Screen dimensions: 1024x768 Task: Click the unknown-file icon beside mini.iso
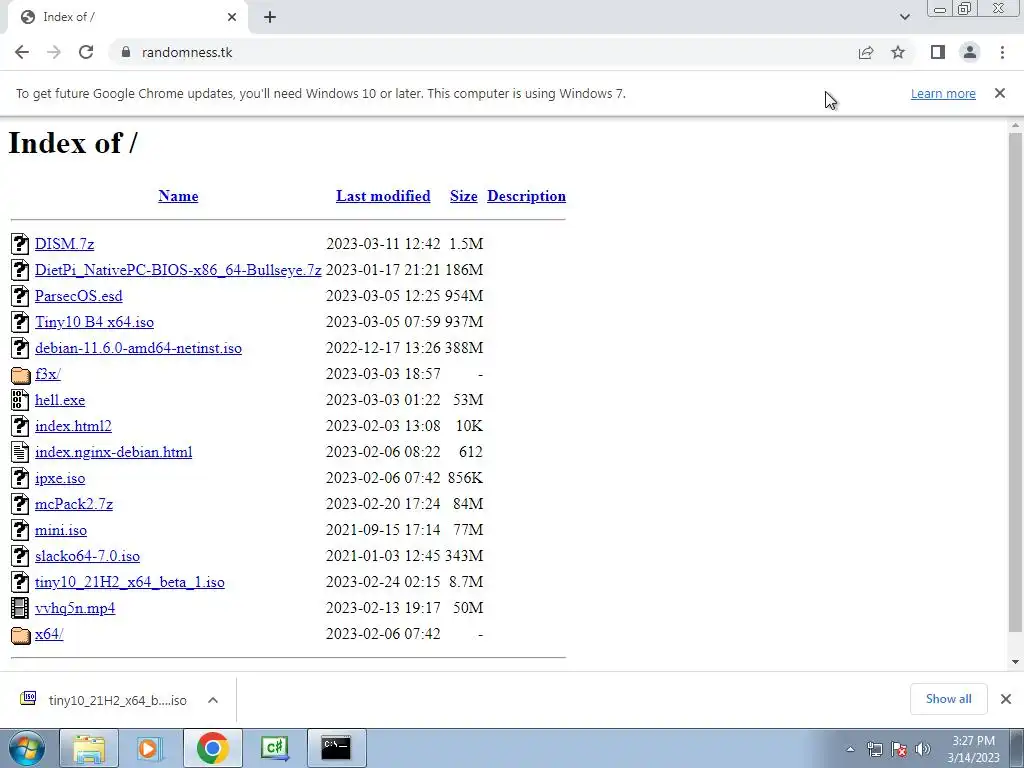(x=20, y=530)
